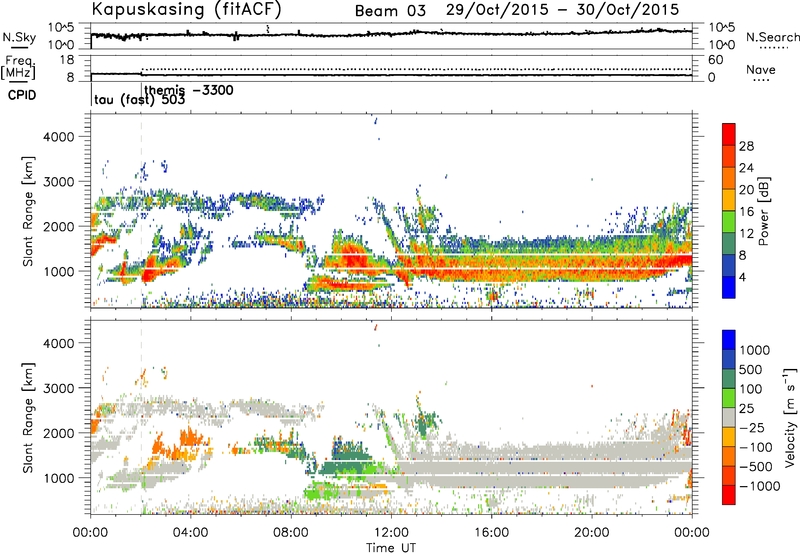Click the 'Velocity [m s-1]' color bar title
This screenshot has width=800, height=554.
pos(790,417)
